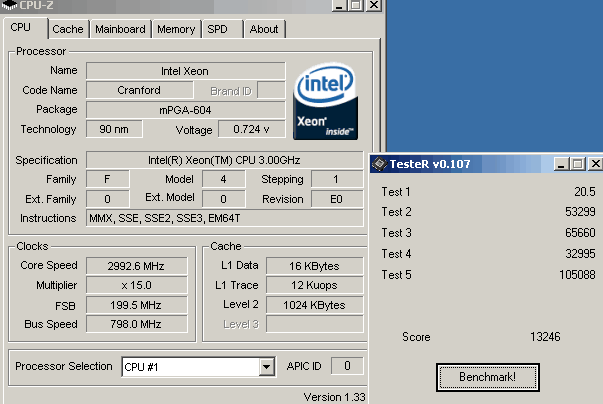
Task: Click the Test 2 result 53299
Action: (580, 212)
